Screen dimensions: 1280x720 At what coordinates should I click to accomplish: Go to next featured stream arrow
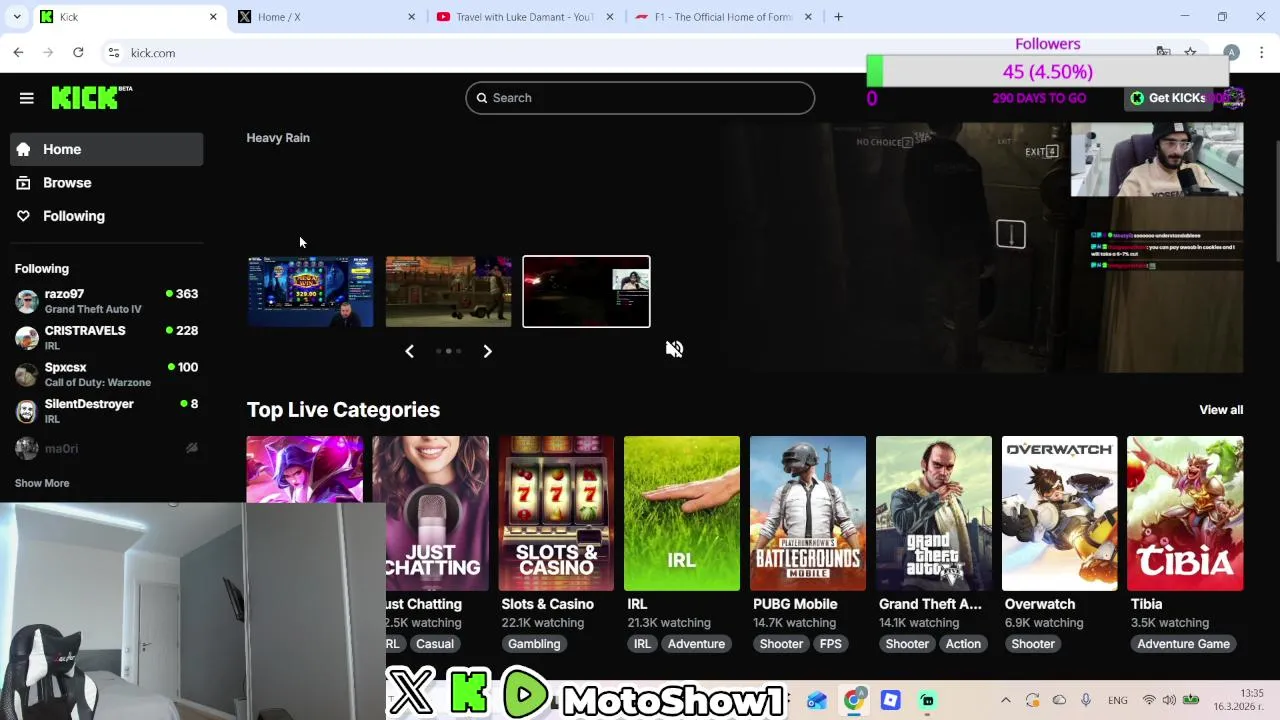[487, 351]
